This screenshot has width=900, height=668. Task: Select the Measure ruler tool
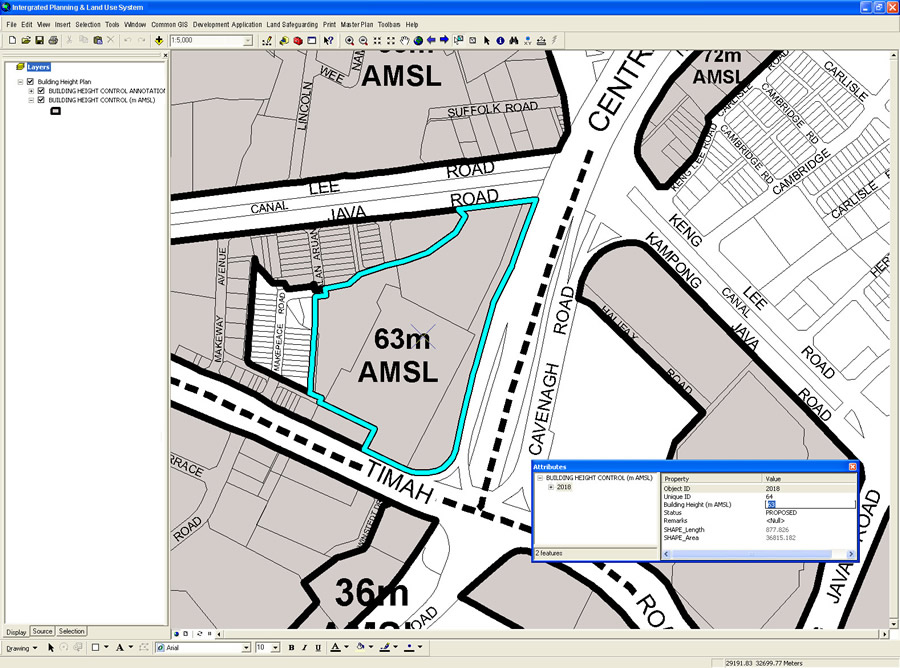click(x=541, y=41)
